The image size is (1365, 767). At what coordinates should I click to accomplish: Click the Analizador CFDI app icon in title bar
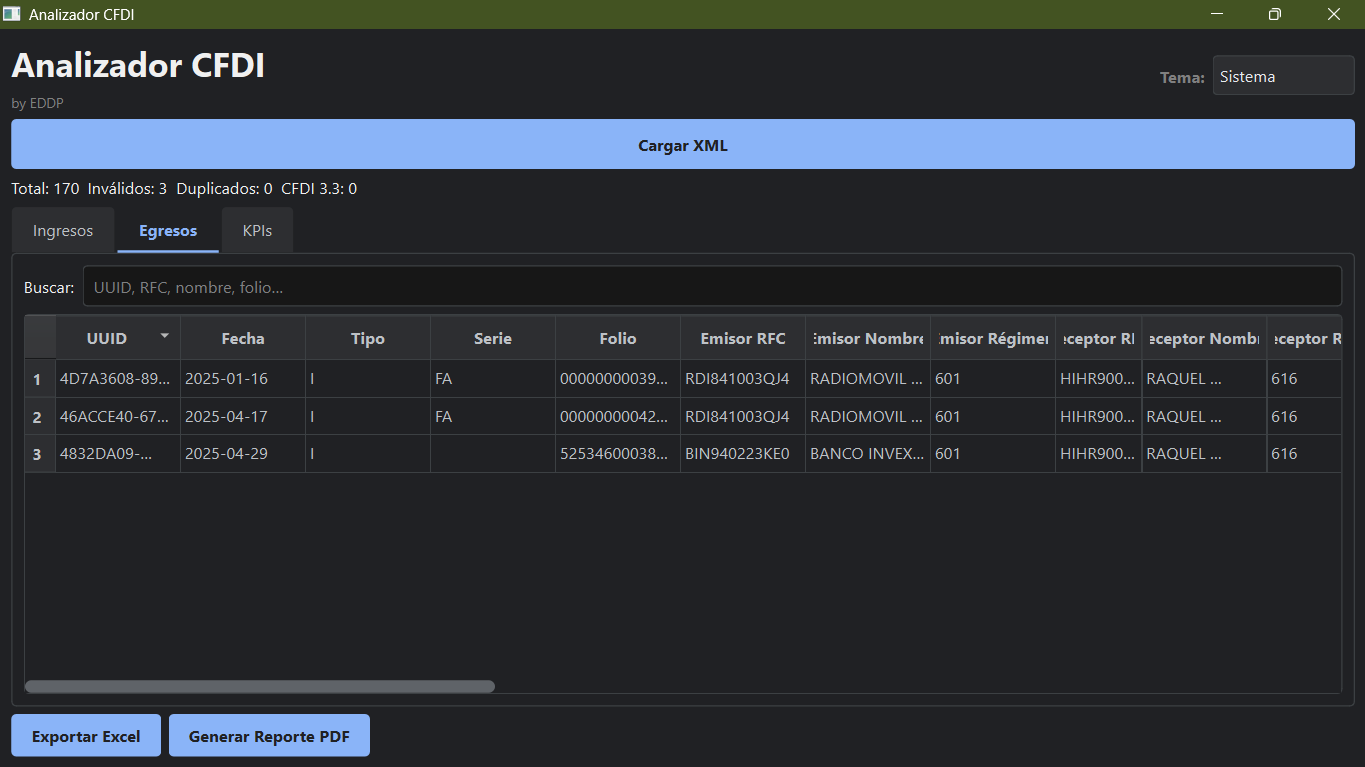coord(12,14)
